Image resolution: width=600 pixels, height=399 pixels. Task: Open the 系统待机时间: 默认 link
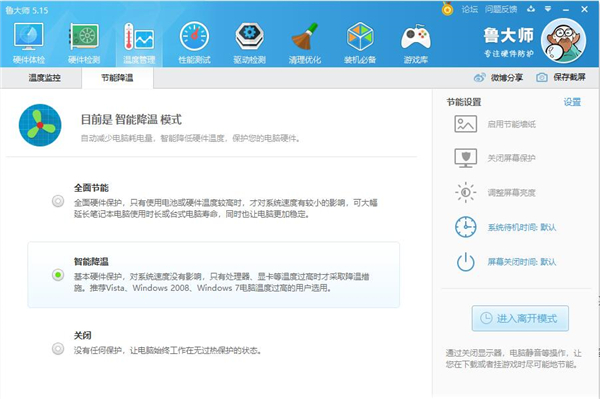coord(522,227)
